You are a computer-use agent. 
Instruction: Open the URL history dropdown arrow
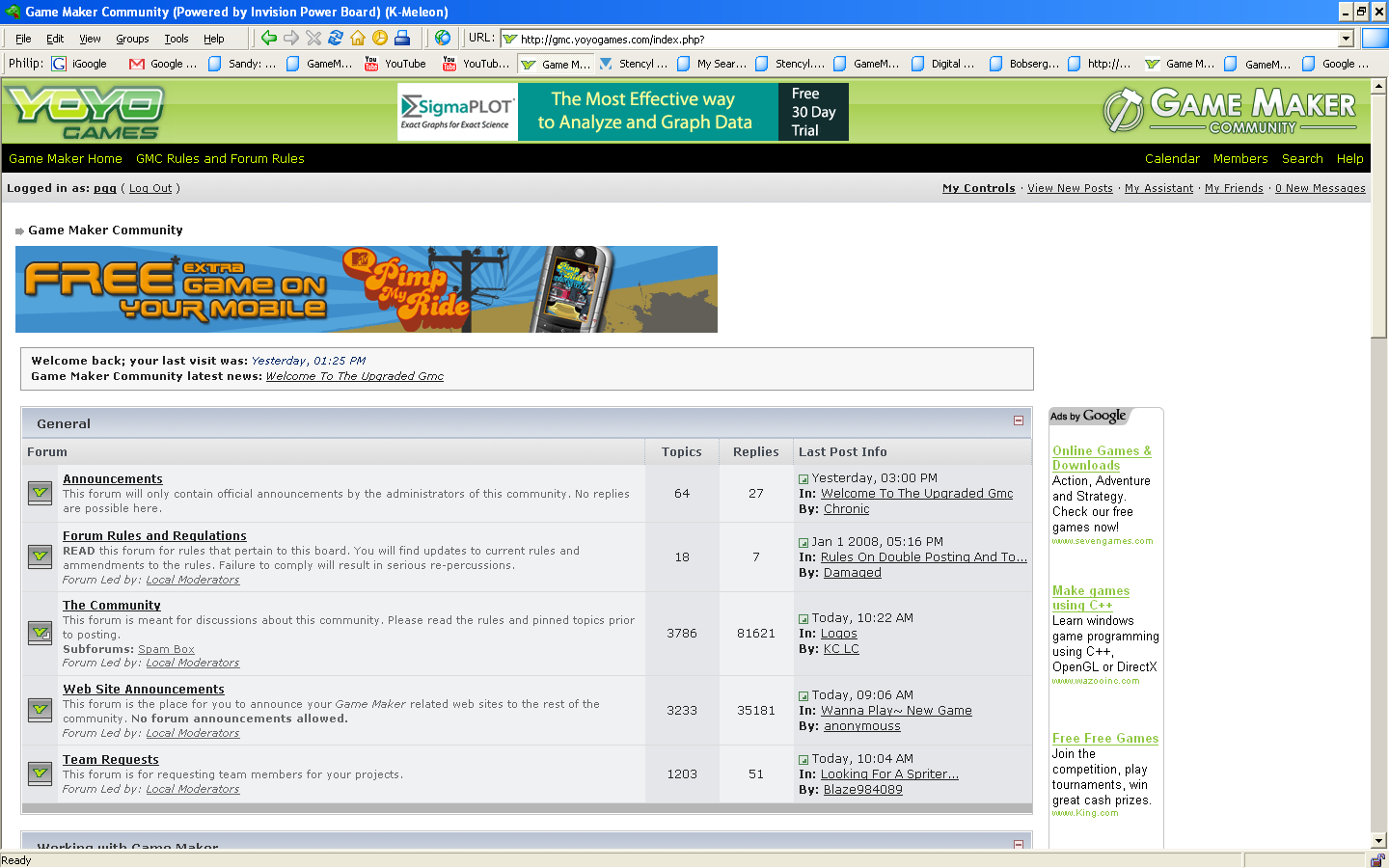1347,39
